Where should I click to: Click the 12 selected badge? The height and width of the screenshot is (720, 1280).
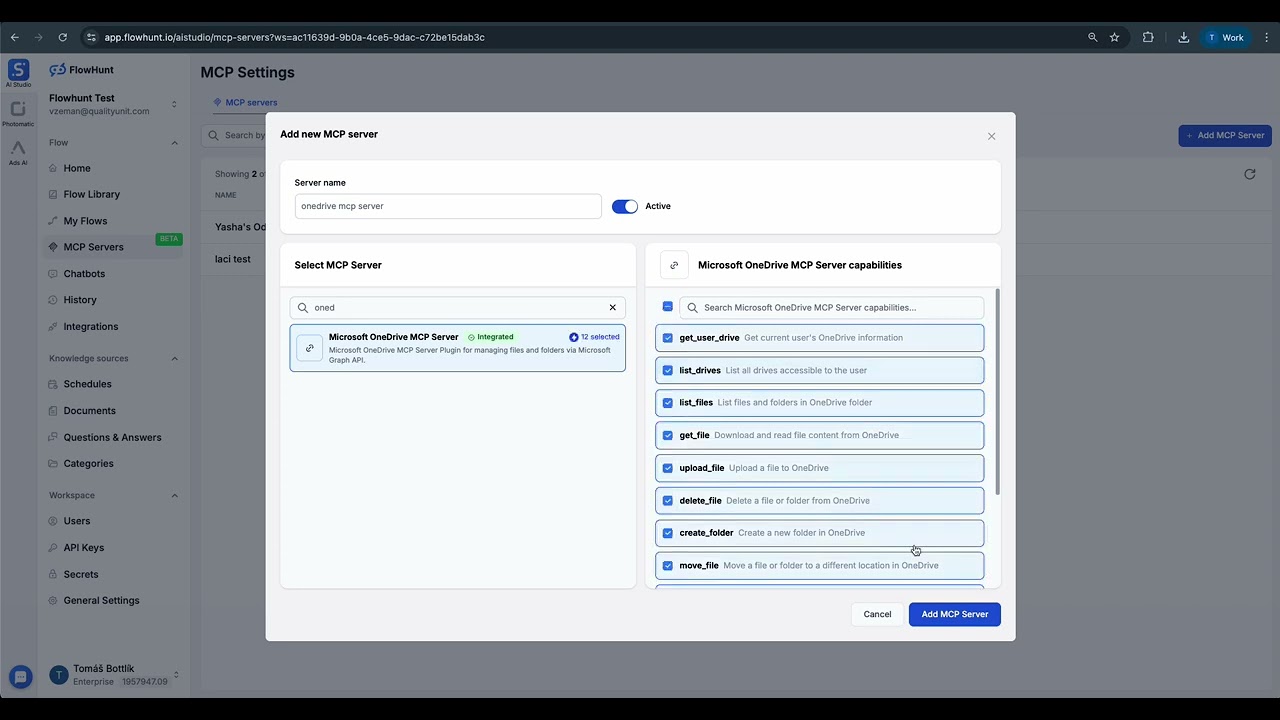(594, 337)
